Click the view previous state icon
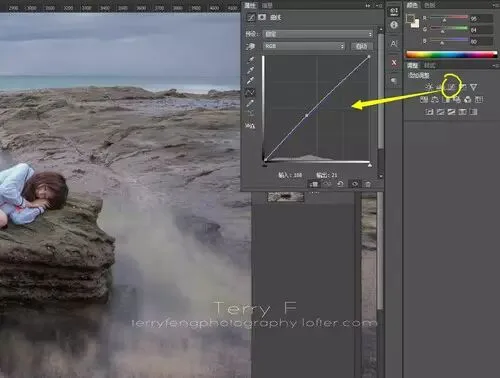This screenshot has height=378, width=500. click(327, 184)
